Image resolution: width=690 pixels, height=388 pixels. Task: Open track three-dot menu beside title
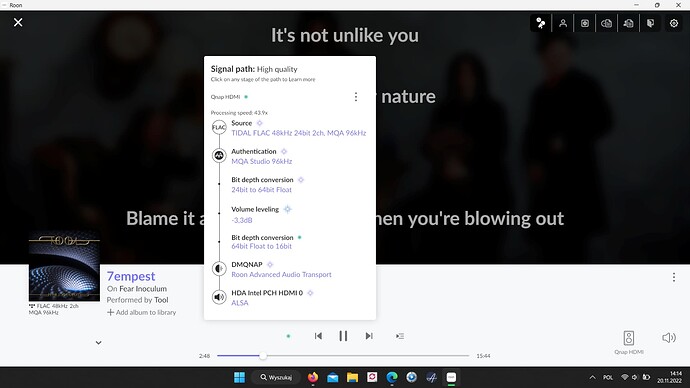tap(674, 277)
